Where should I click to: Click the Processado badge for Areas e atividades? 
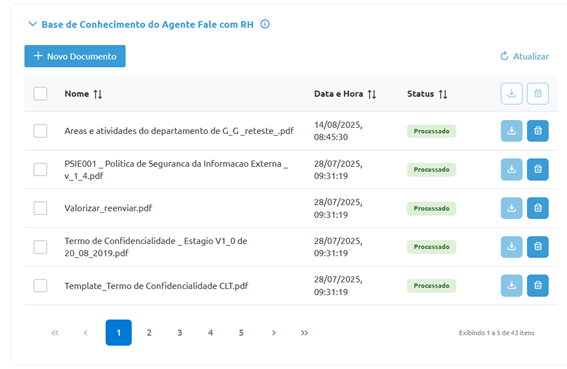tap(431, 131)
